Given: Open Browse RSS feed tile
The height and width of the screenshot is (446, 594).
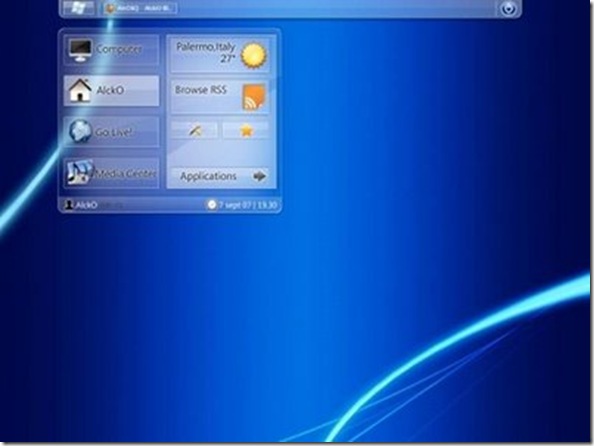Looking at the screenshot, I should click(220, 97).
